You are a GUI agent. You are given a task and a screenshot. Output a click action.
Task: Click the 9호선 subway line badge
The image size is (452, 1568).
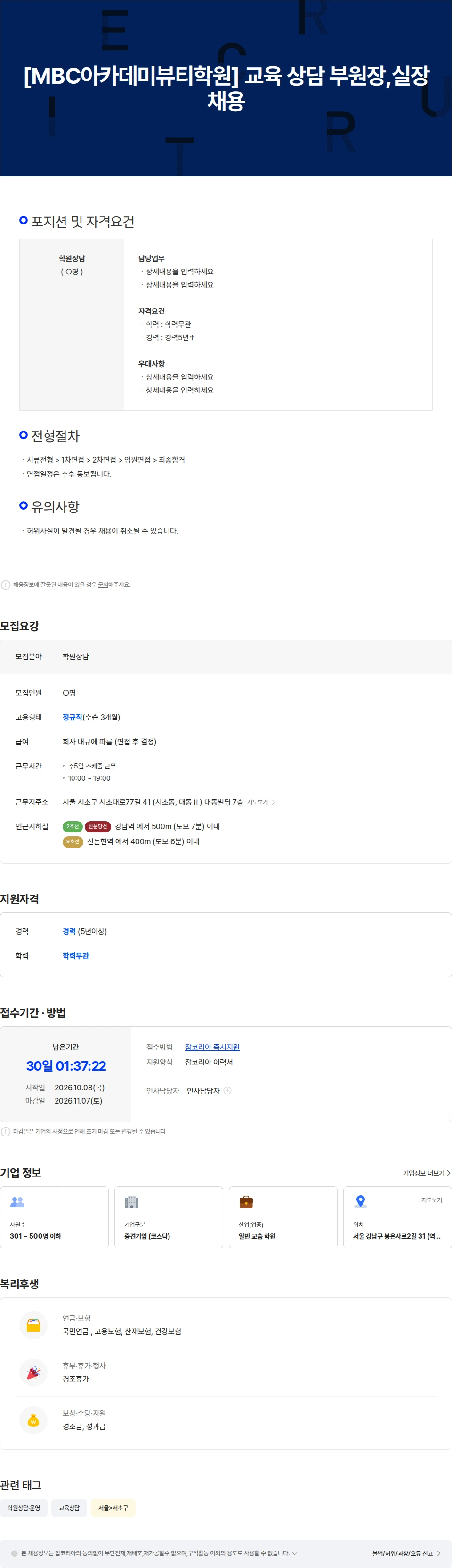(73, 841)
